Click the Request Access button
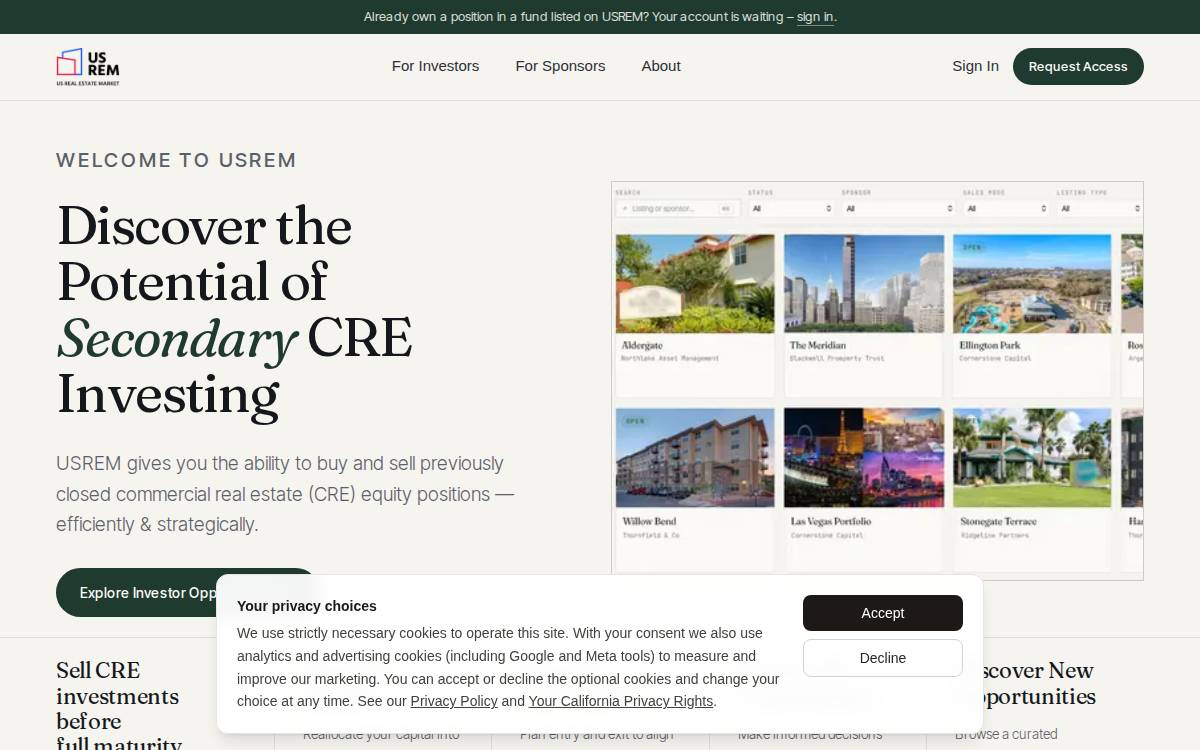The height and width of the screenshot is (750, 1200). pos(1078,66)
